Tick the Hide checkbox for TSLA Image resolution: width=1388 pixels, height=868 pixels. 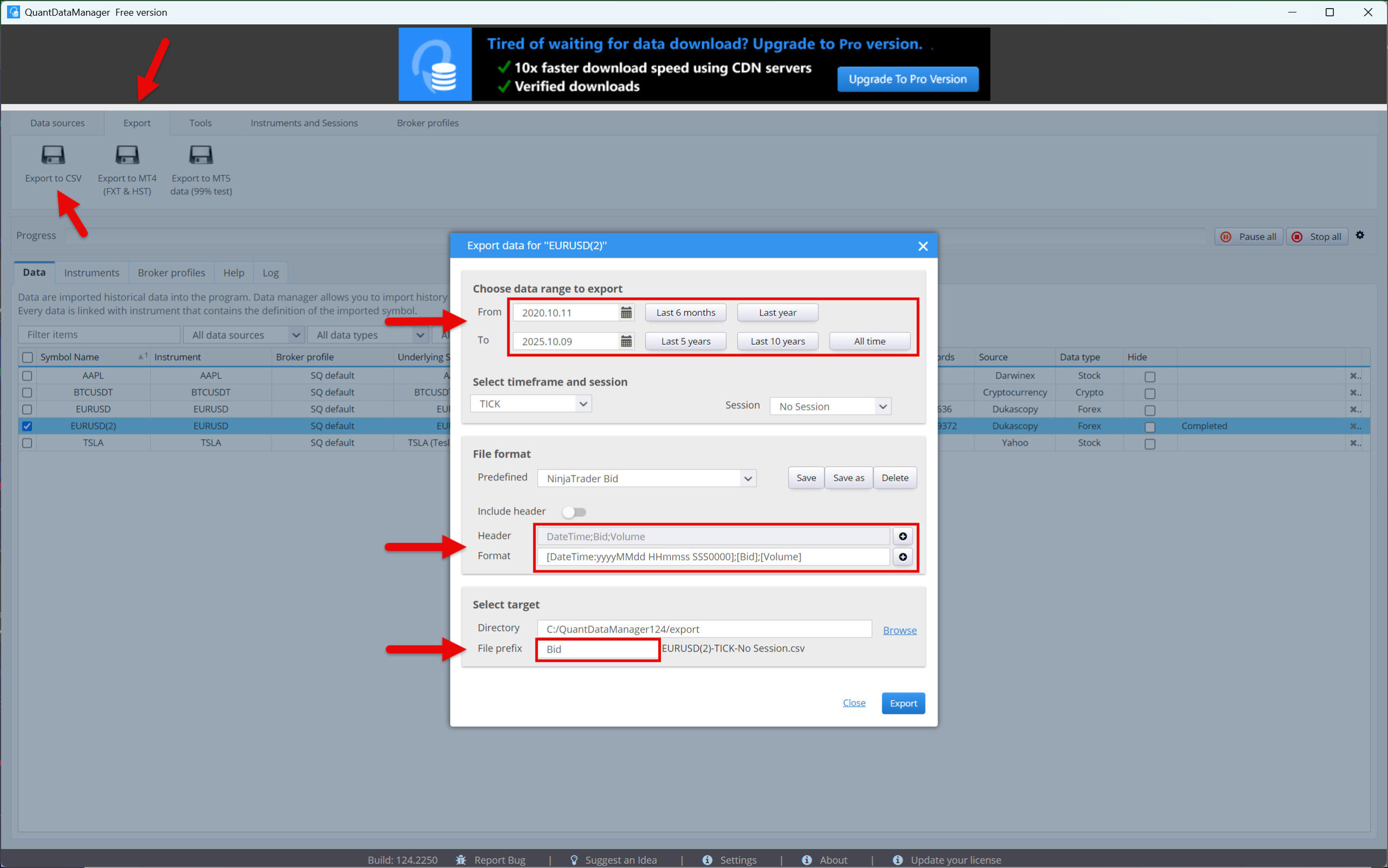1149,444
